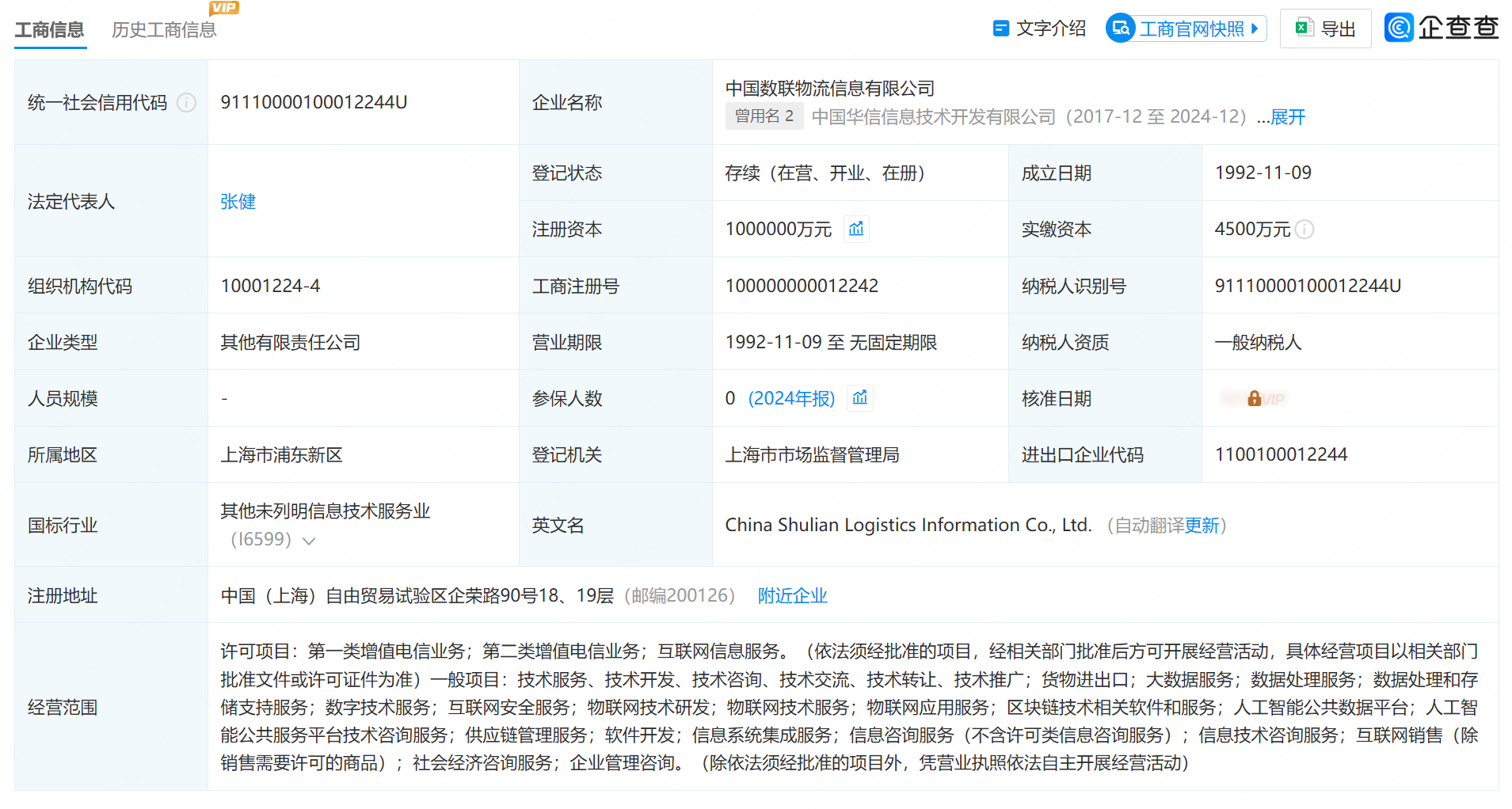
Task: Open the chart icon beside 2024年报
Action: [x=860, y=398]
